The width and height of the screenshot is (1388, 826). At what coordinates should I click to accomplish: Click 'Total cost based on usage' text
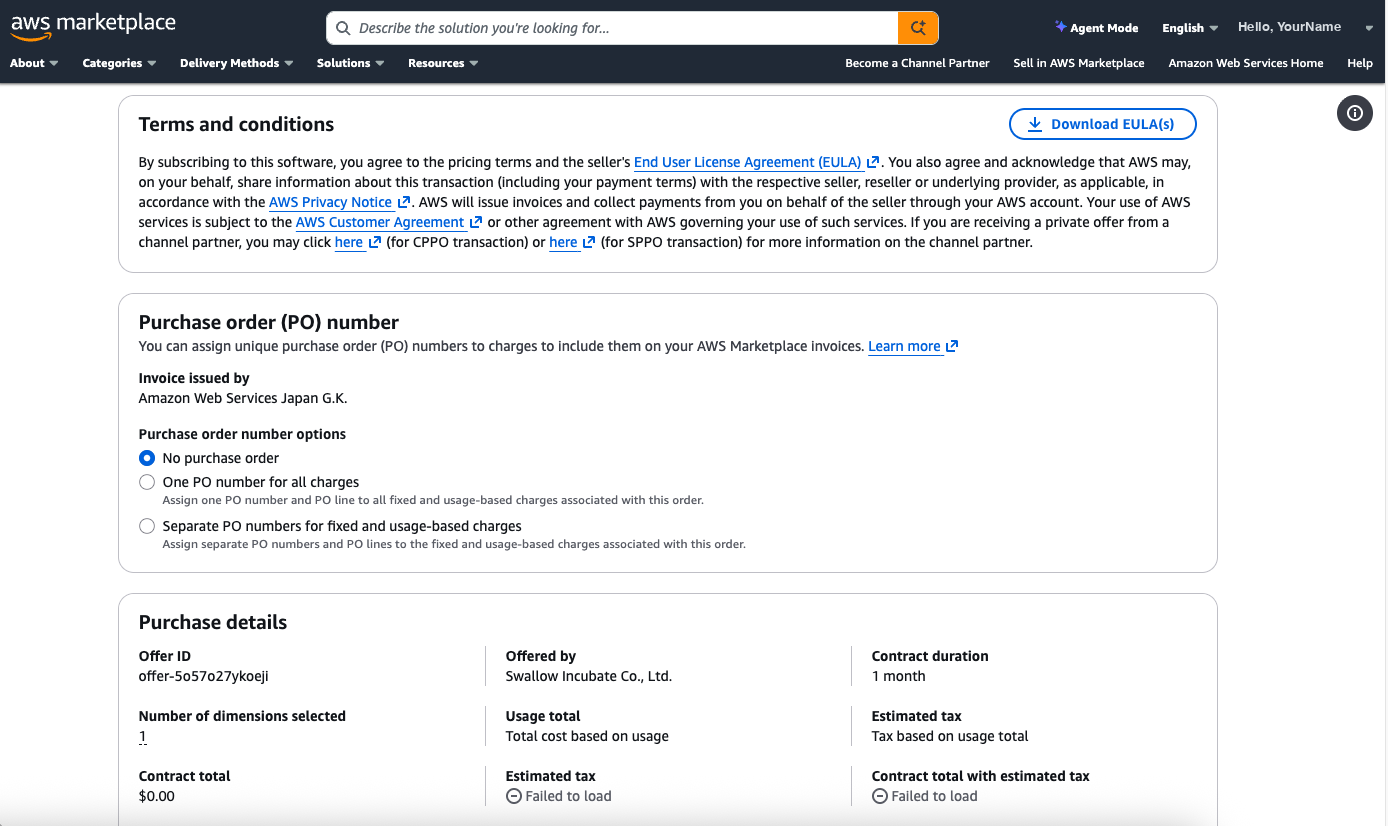pos(587,736)
